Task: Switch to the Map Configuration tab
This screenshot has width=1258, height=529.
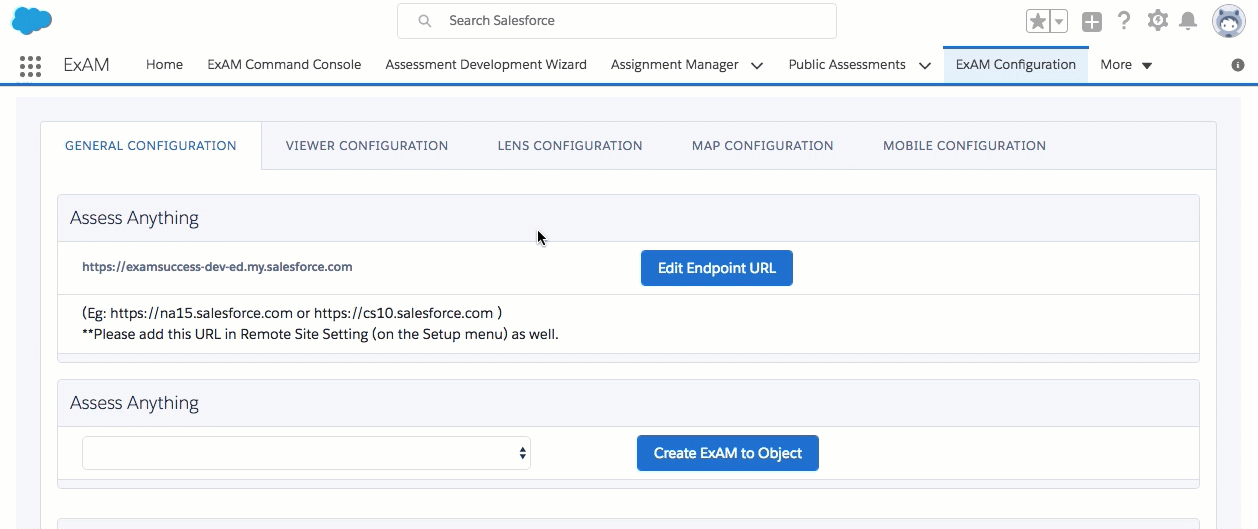Action: (x=762, y=146)
